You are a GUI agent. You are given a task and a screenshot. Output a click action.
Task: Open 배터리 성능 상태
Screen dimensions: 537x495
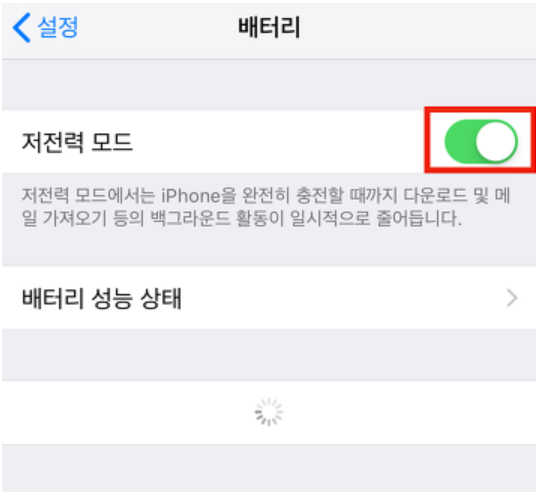click(x=269, y=298)
